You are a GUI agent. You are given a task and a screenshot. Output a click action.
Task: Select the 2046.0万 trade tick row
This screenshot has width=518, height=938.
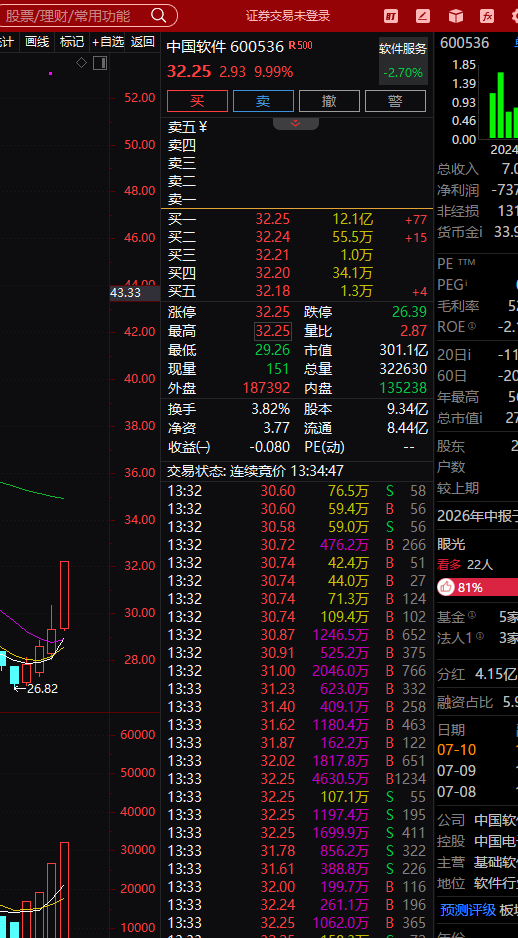click(x=297, y=671)
